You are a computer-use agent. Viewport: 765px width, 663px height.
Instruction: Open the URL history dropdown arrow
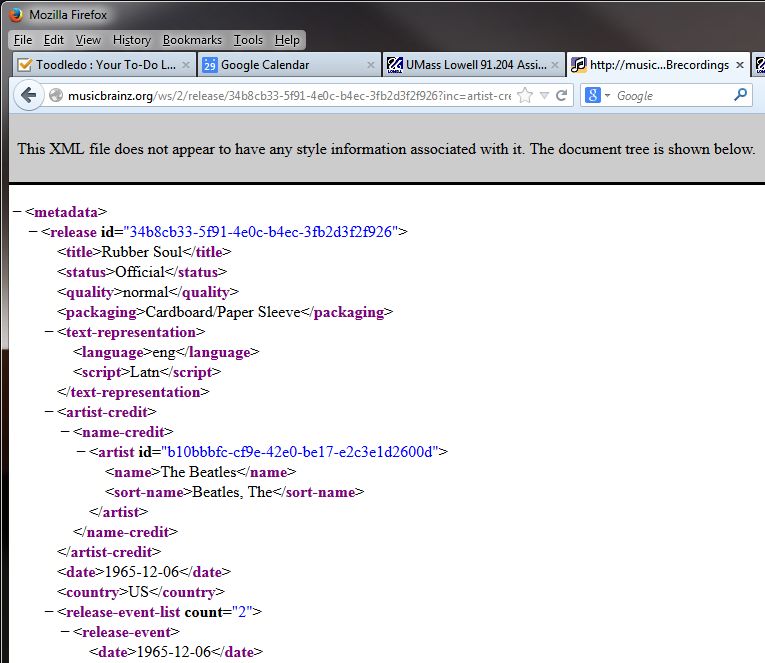pos(544,96)
